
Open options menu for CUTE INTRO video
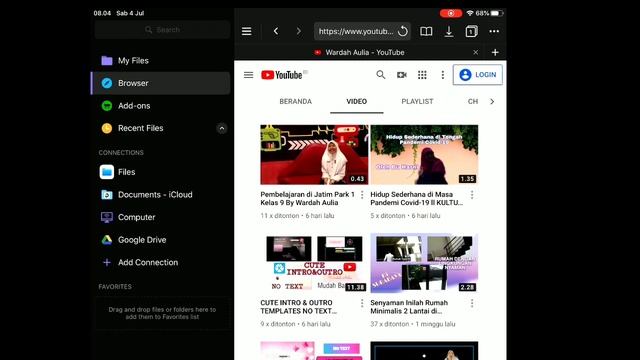tap(362, 303)
